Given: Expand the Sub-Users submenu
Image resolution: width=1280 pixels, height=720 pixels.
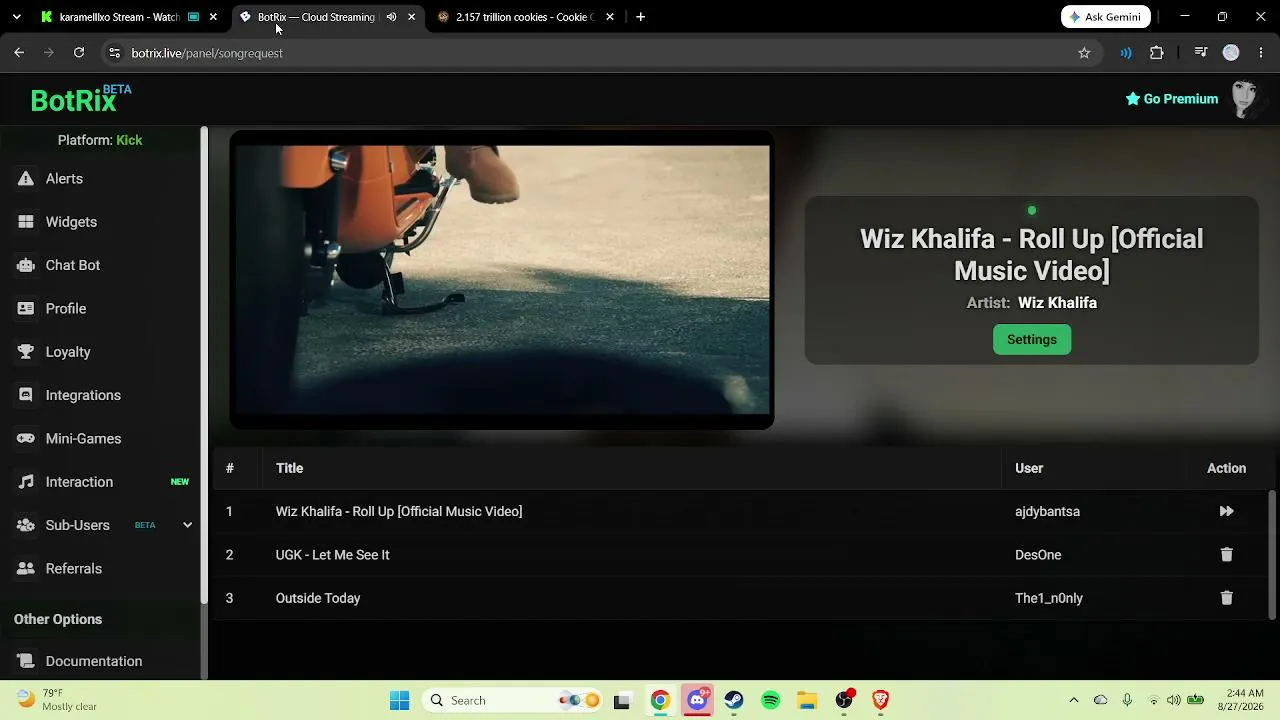Looking at the screenshot, I should (187, 525).
